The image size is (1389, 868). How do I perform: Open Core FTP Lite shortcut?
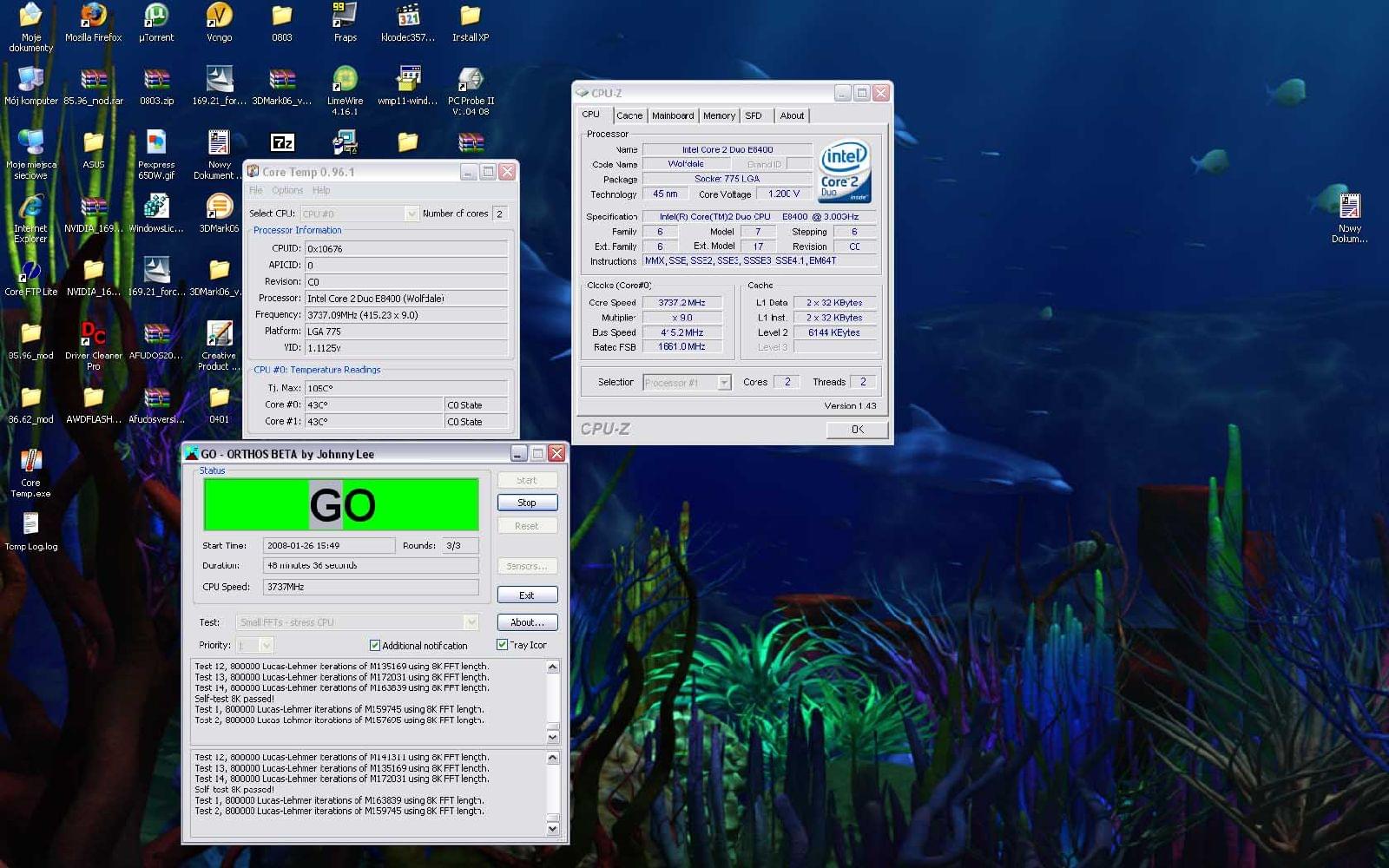(31, 278)
